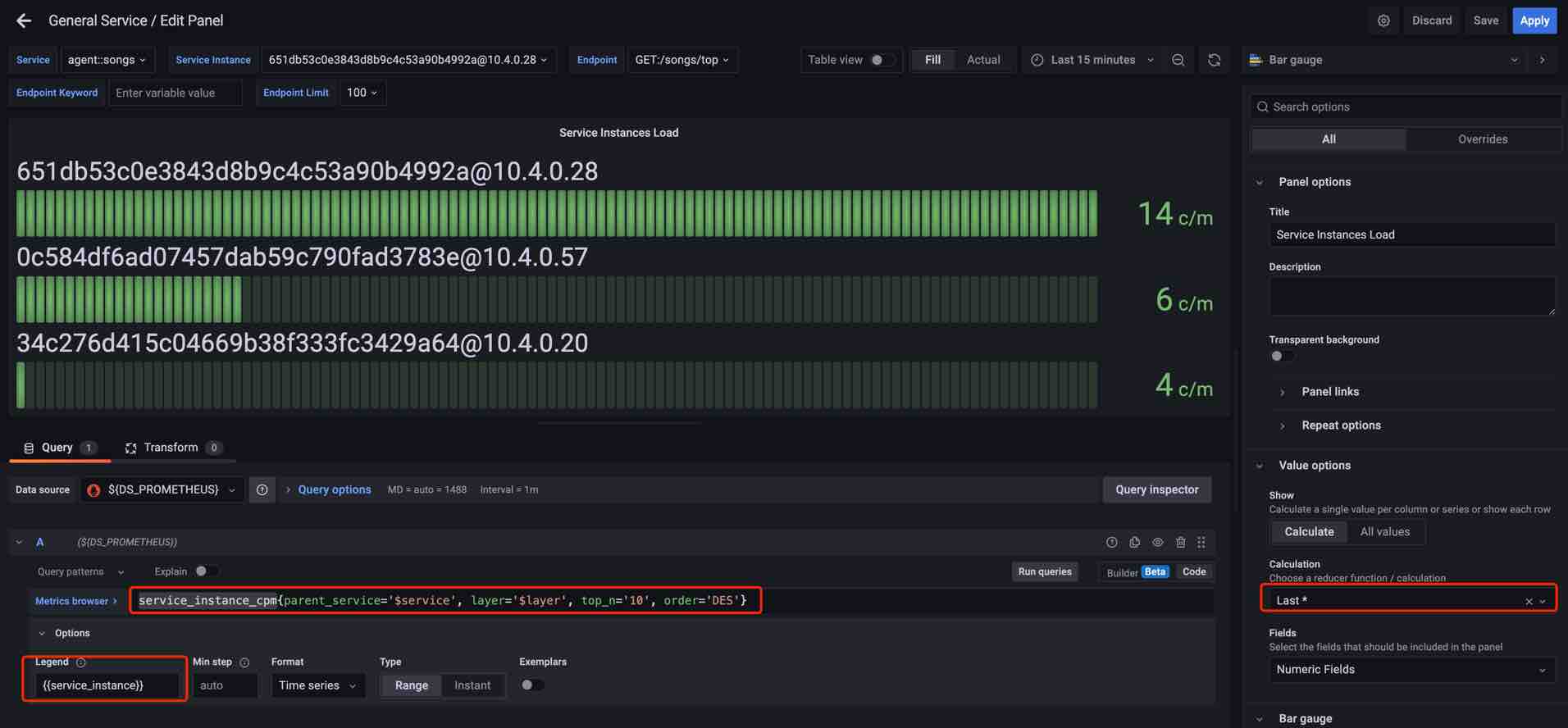Select the Overrides tab
The image size is (1568, 728).
pyautogui.click(x=1482, y=139)
